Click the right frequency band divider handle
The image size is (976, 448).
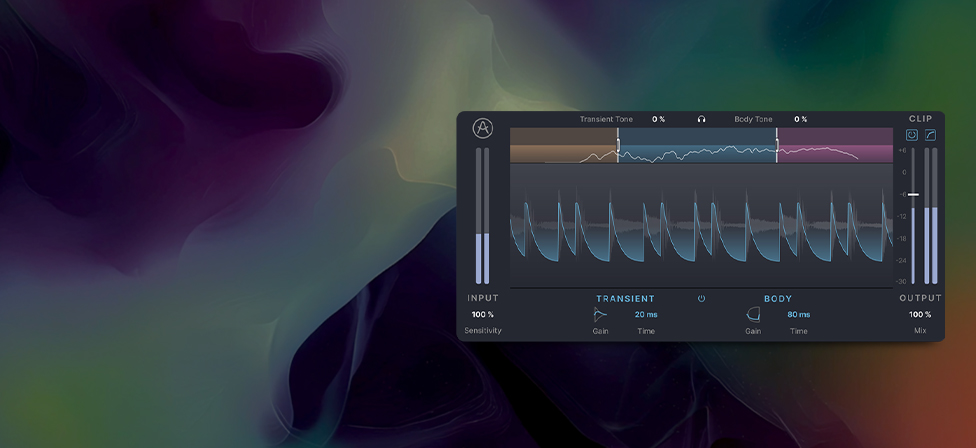[x=777, y=145]
